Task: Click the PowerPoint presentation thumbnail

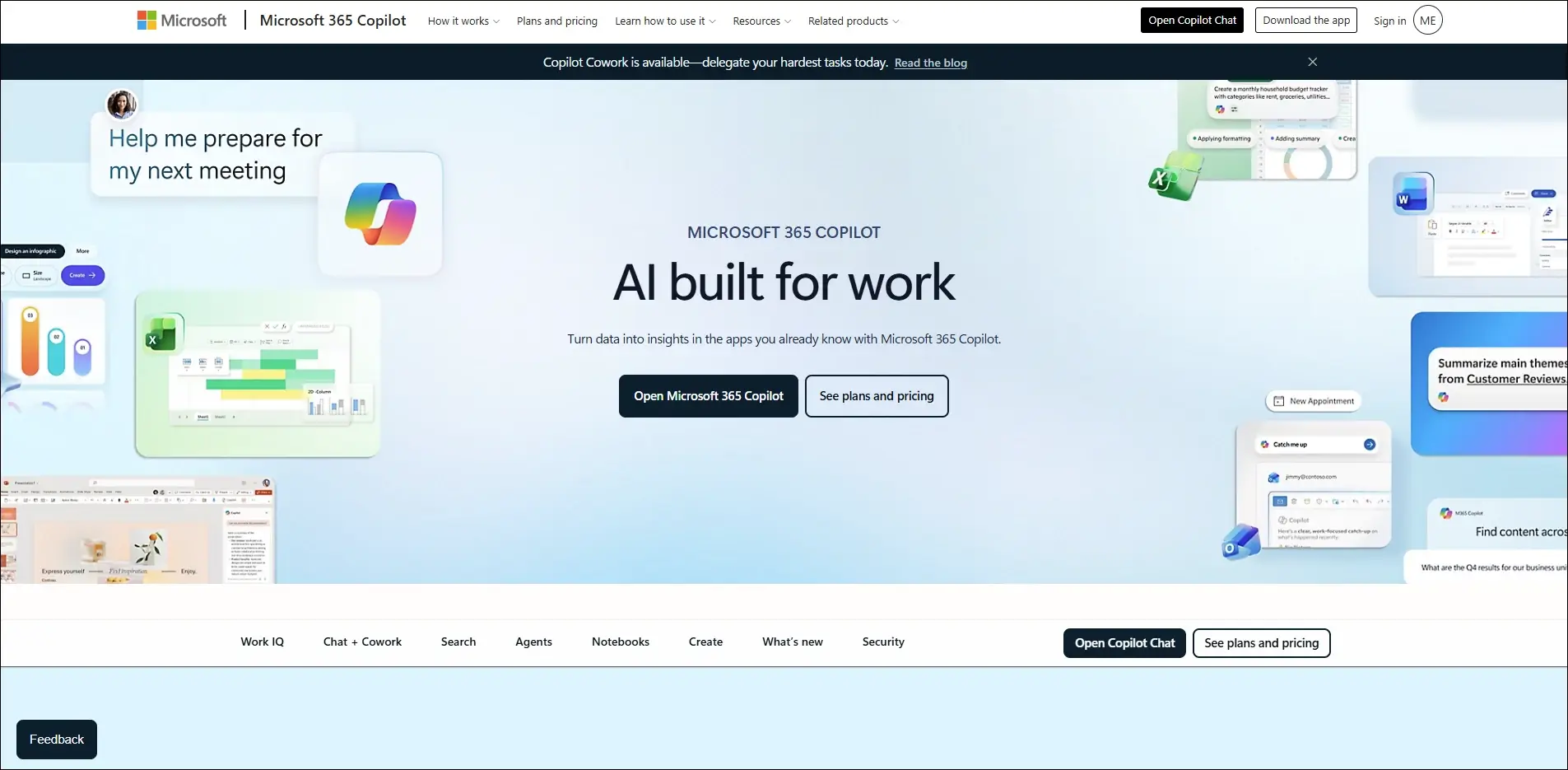Action: (x=137, y=530)
